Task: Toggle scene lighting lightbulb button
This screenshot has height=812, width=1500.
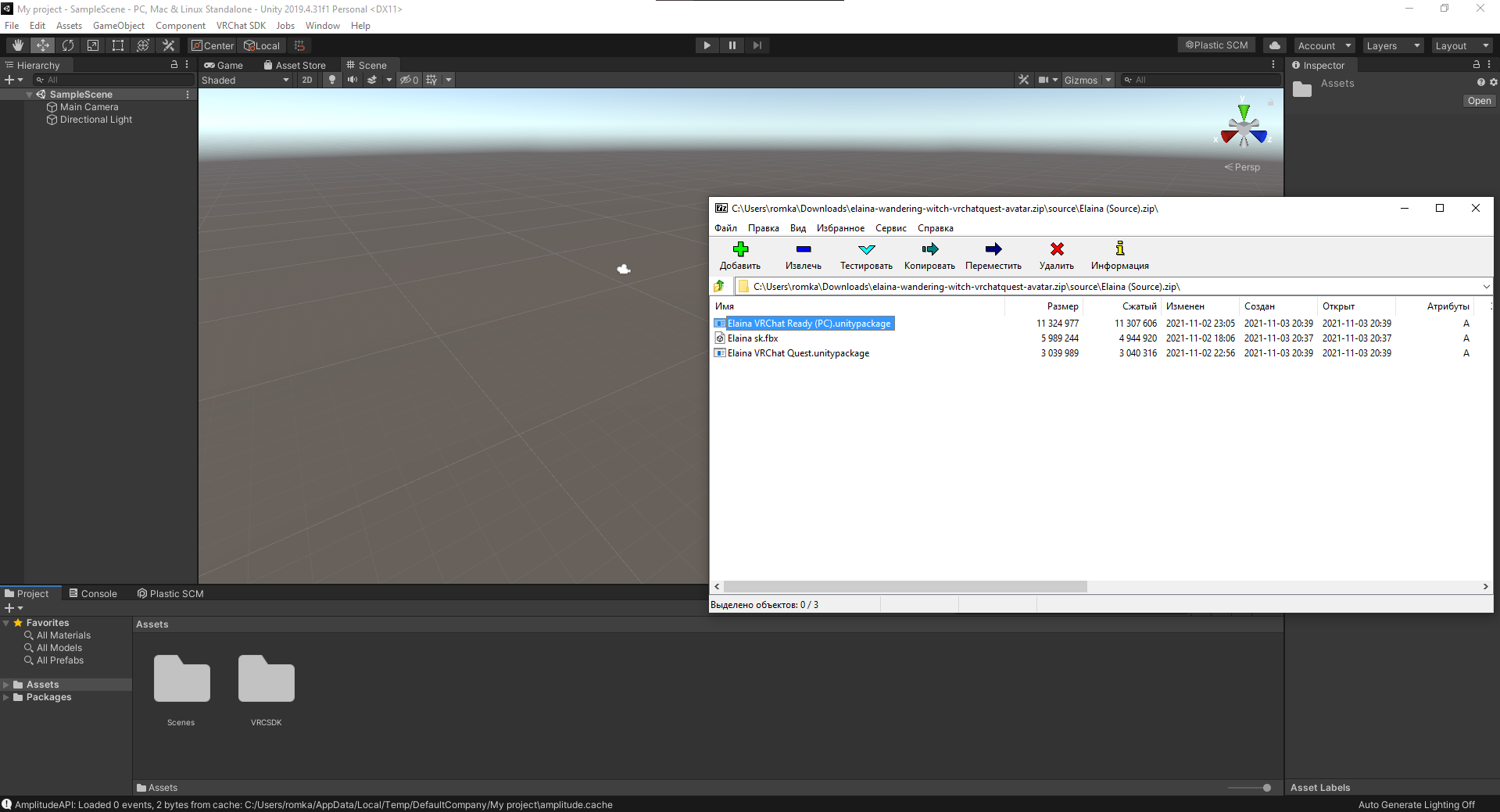Action: tap(332, 80)
